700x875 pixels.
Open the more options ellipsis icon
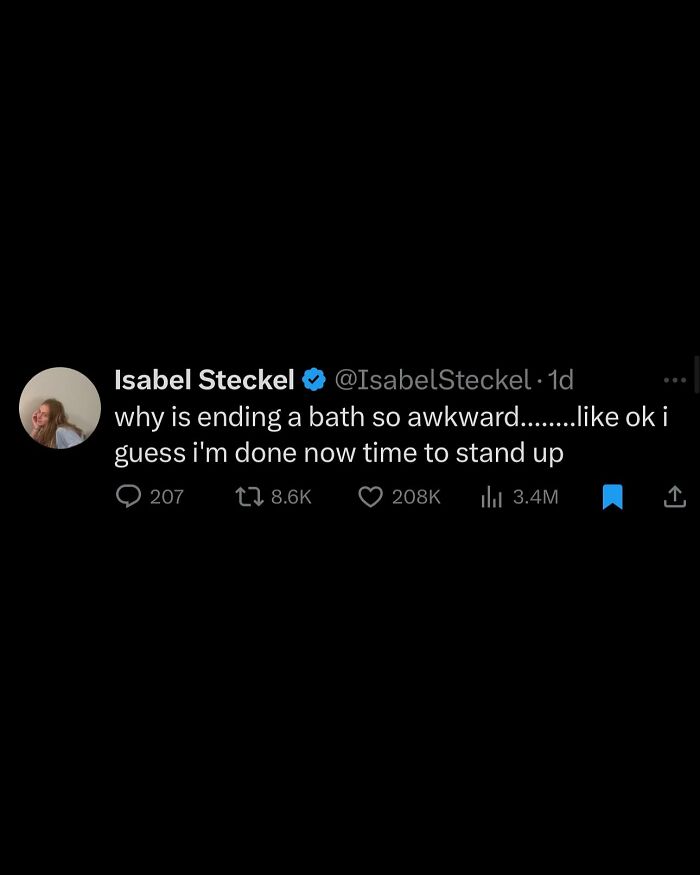coord(676,378)
